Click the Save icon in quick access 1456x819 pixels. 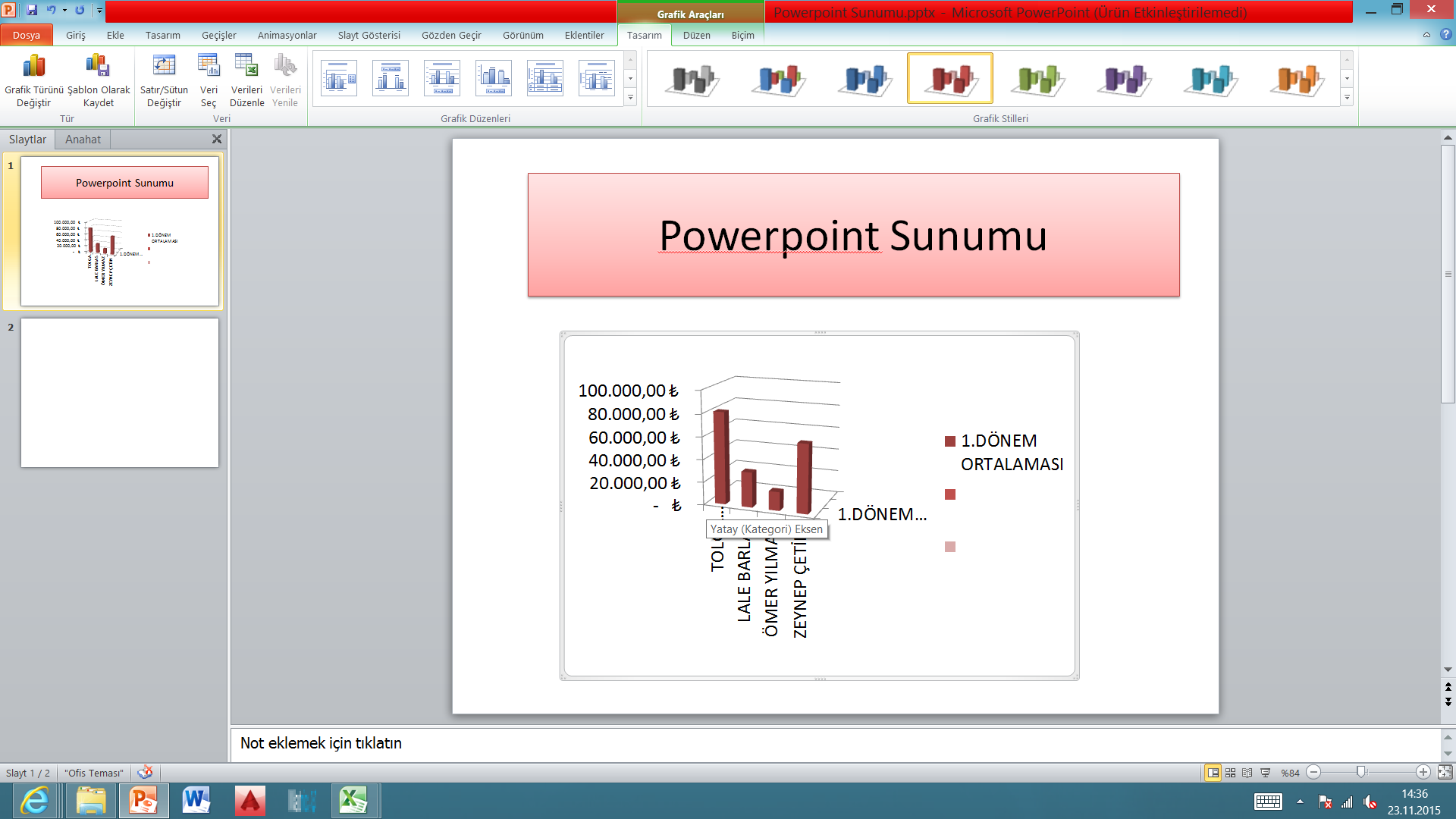point(32,11)
